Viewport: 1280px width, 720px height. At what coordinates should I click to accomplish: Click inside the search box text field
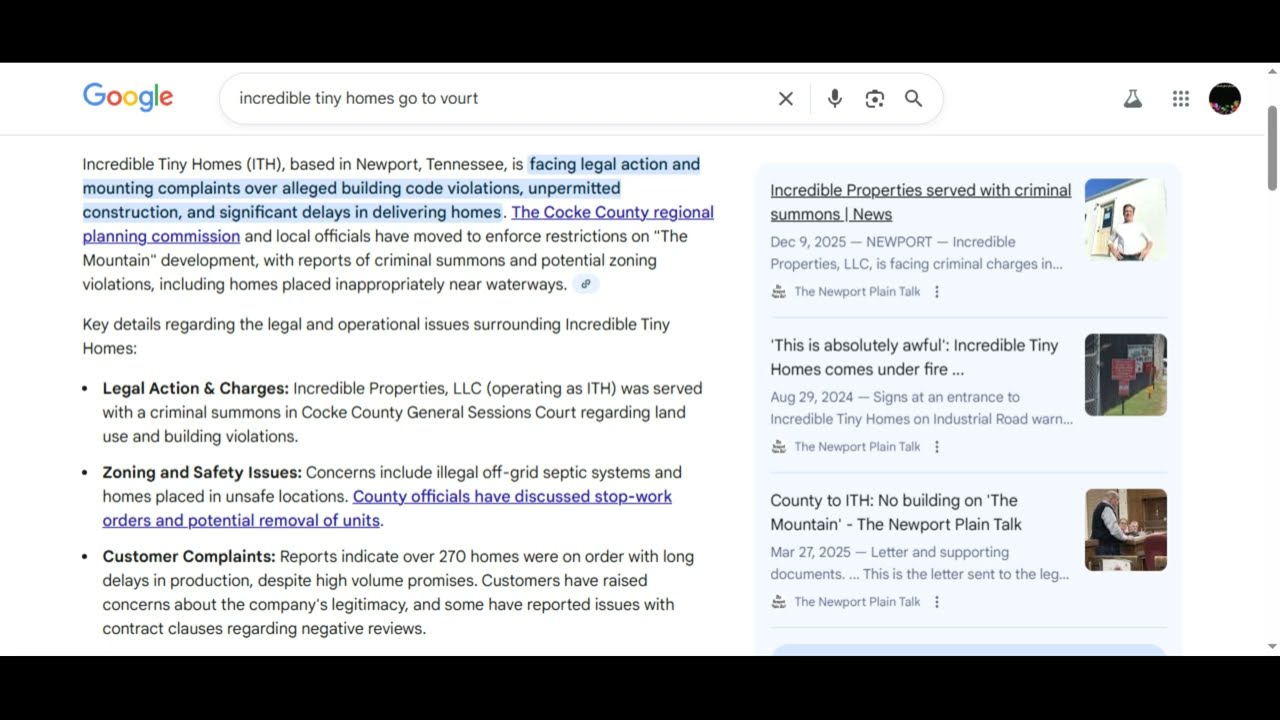point(500,98)
